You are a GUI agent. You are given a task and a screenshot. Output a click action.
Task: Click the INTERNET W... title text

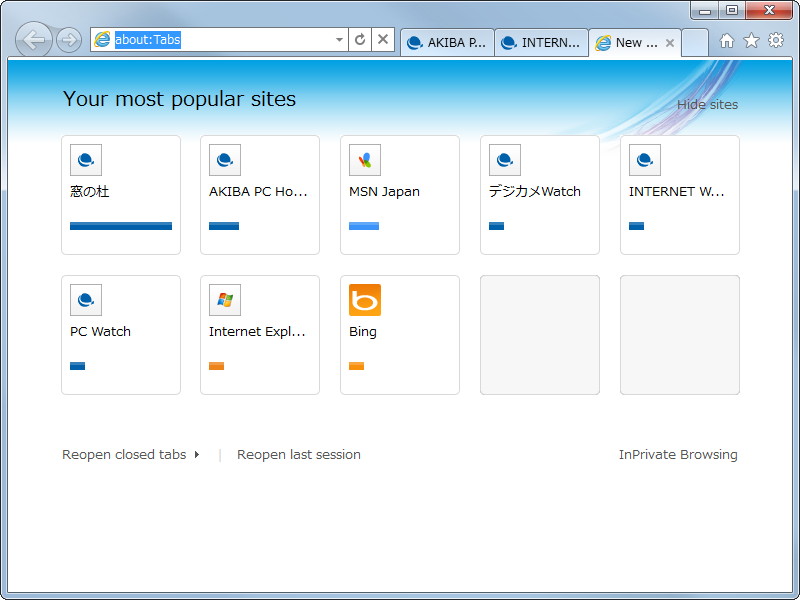point(677,192)
